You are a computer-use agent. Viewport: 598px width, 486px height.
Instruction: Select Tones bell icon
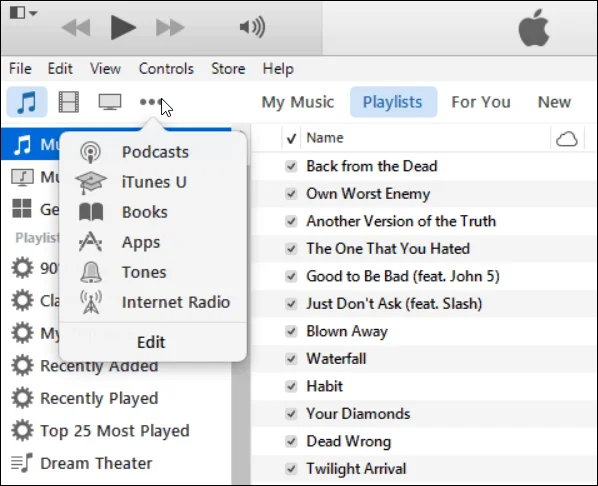tap(91, 272)
